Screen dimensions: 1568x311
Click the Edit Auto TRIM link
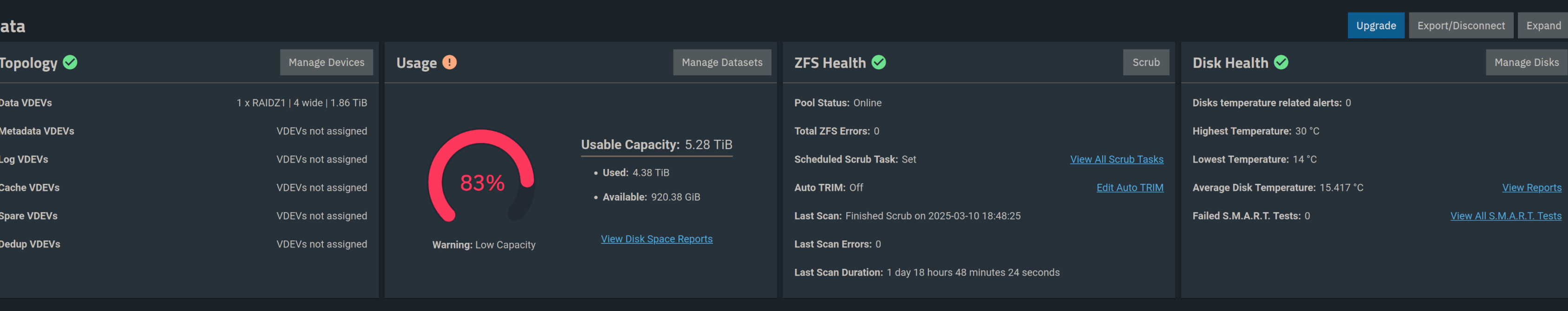(x=1130, y=188)
